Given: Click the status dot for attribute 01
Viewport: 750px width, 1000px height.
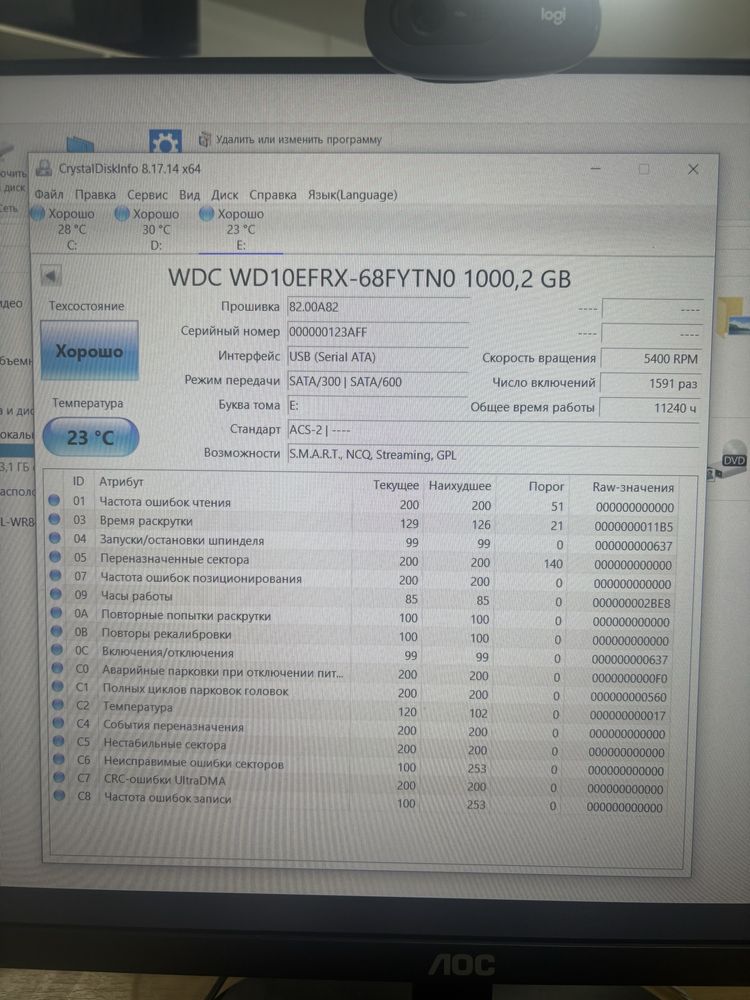Looking at the screenshot, I should point(54,501).
